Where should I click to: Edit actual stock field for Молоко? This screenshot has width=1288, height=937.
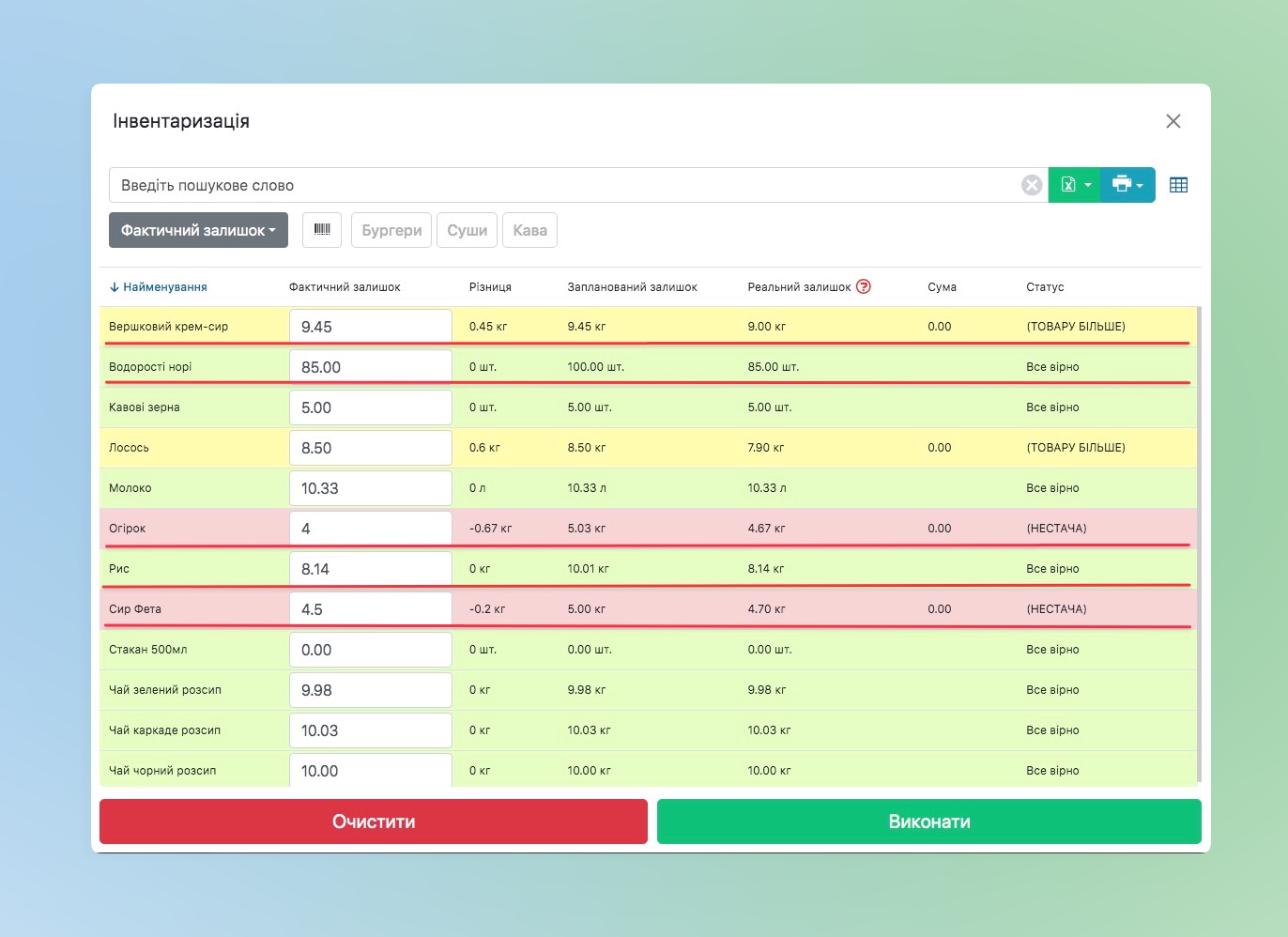[x=370, y=488]
